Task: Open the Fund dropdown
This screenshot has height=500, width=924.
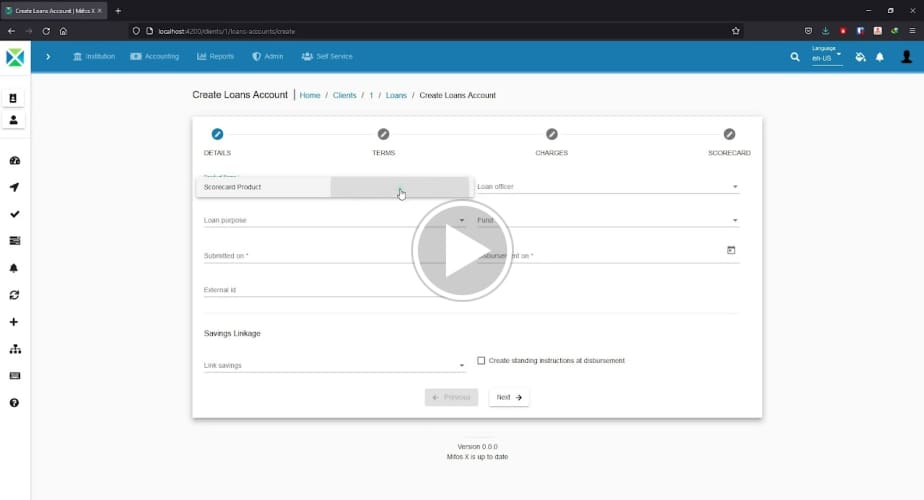Action: 608,221
